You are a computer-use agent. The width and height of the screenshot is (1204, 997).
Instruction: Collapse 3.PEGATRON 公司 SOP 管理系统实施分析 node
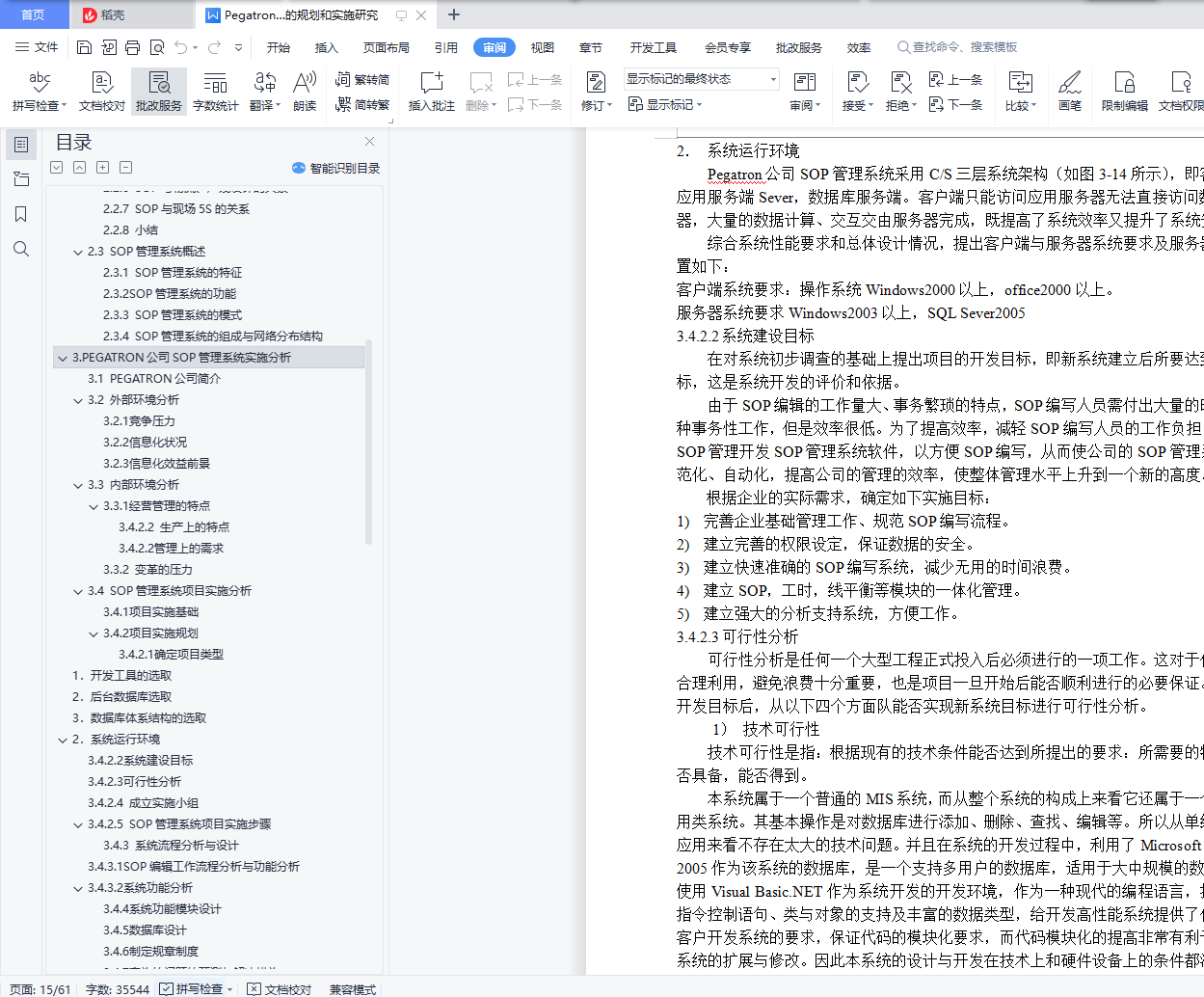pyautogui.click(x=63, y=358)
